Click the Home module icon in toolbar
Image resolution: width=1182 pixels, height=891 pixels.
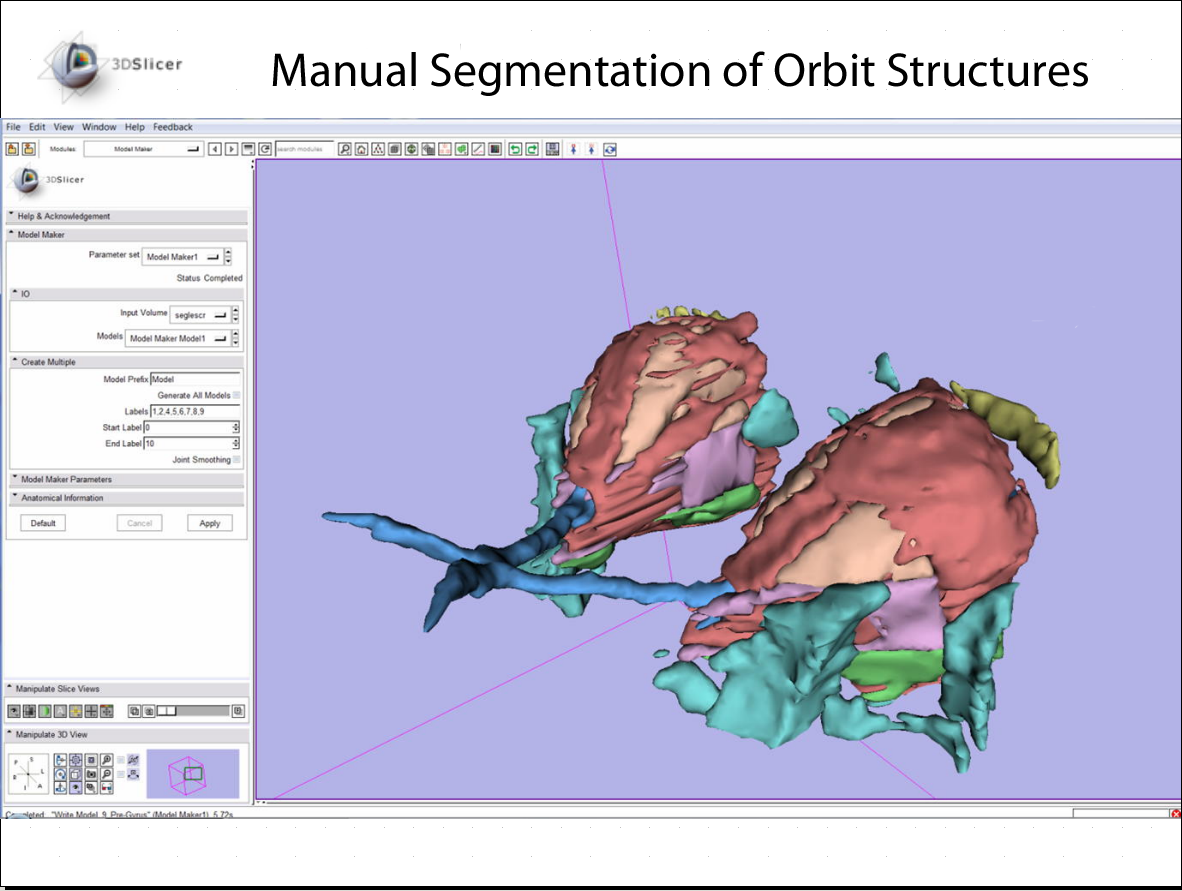[x=361, y=149]
